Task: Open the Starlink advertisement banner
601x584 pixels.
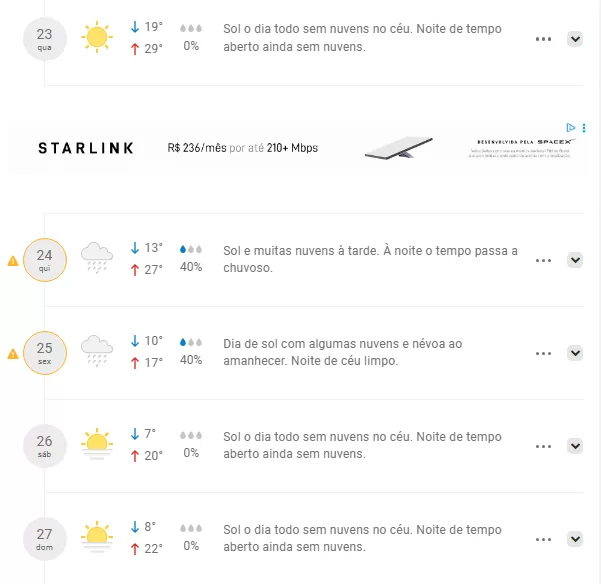Action: [x=300, y=148]
